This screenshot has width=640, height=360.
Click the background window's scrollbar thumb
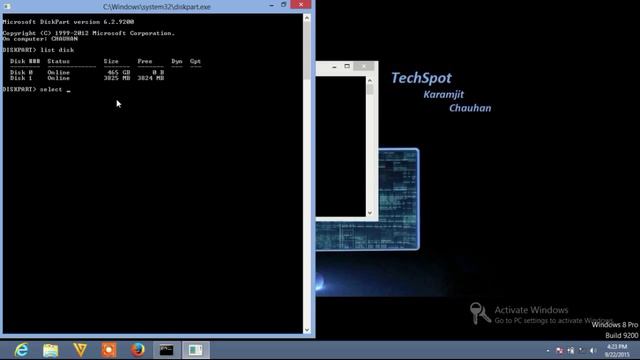tap(370, 90)
